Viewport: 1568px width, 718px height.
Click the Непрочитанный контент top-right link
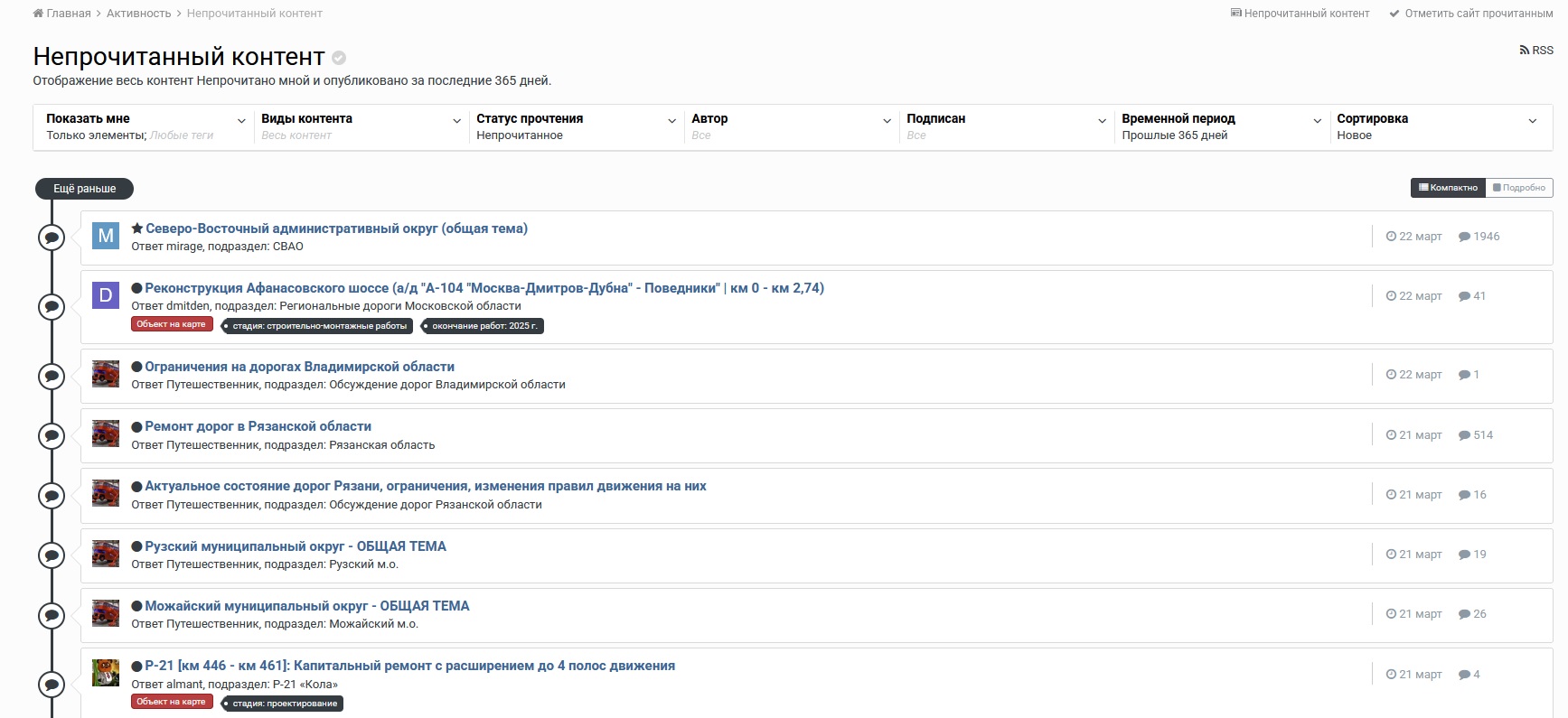coord(1300,14)
